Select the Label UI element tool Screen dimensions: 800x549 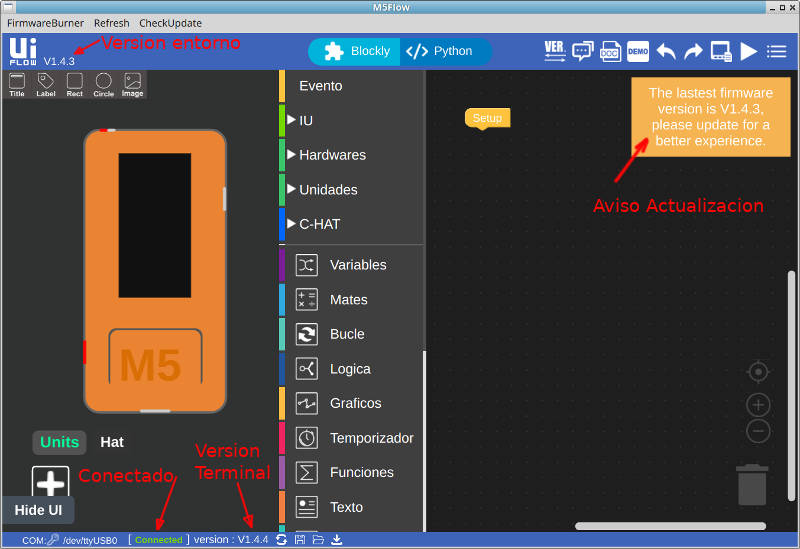pyautogui.click(x=45, y=85)
